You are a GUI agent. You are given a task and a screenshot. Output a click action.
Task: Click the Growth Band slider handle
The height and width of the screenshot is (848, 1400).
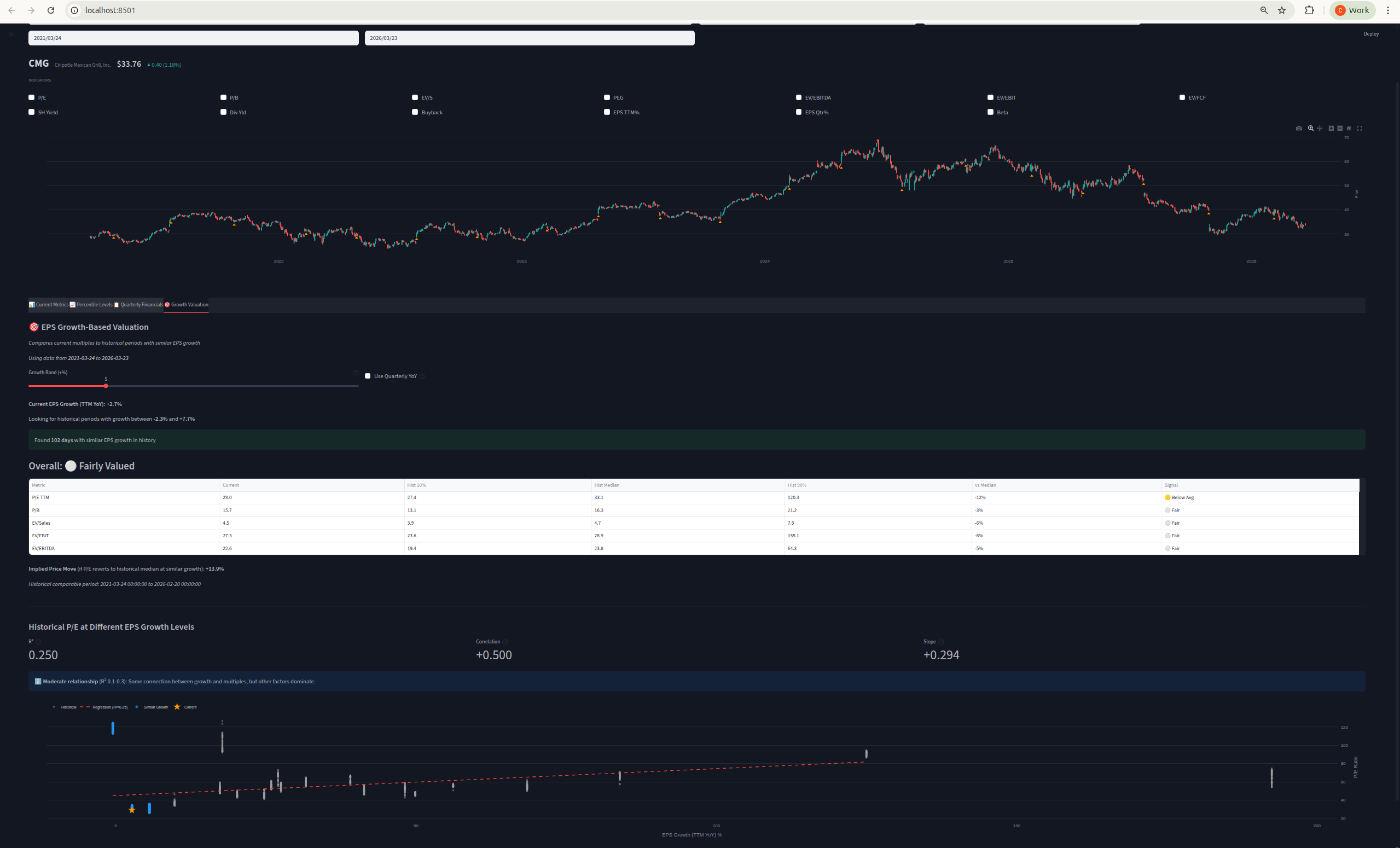pos(106,385)
